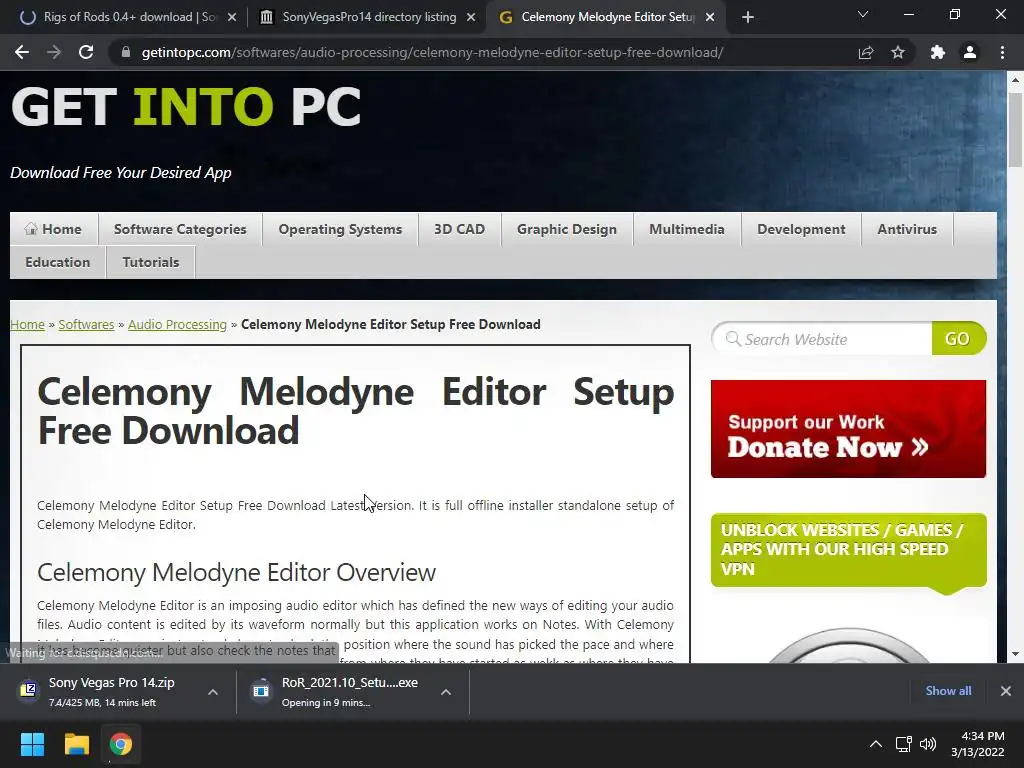Open the tab search chevron

[x=863, y=14]
